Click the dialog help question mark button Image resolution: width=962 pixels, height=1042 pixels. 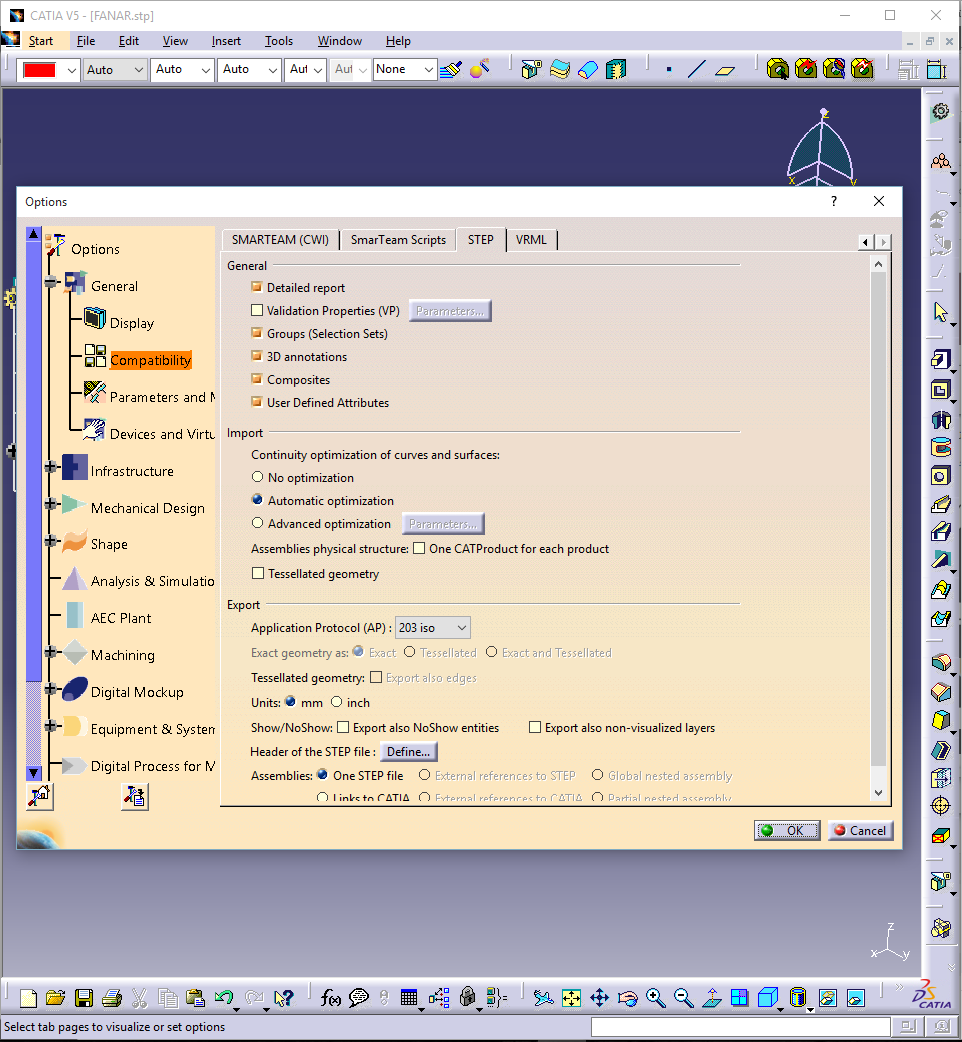[x=834, y=201]
